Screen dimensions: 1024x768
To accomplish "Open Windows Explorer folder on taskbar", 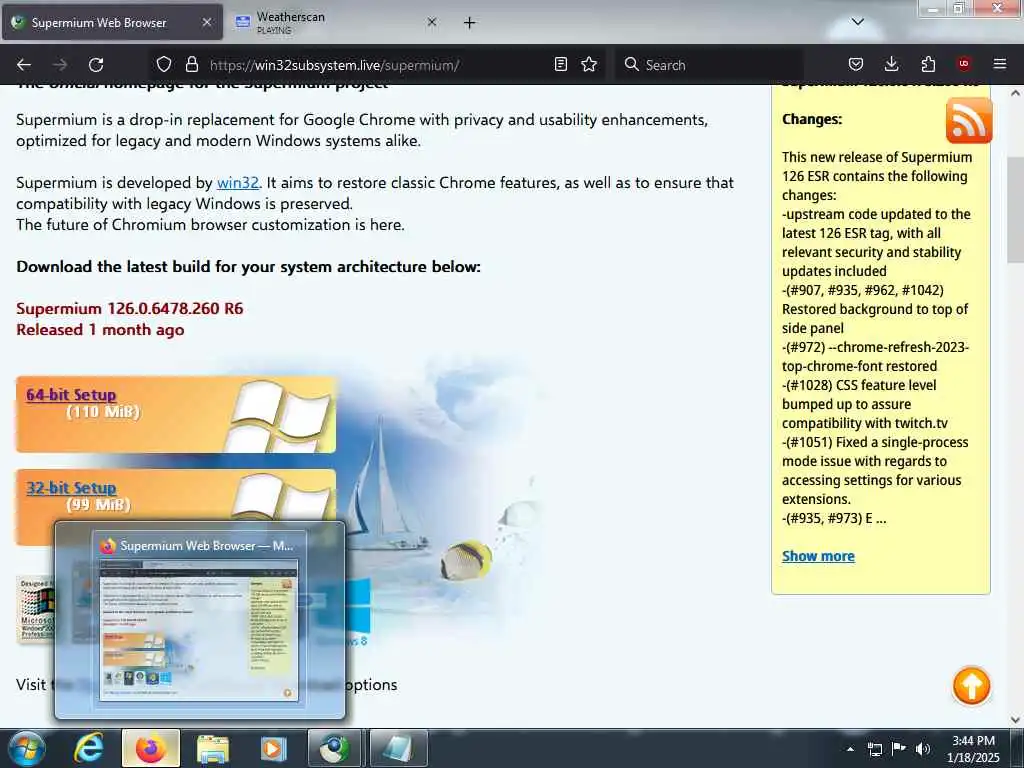I will [x=213, y=748].
